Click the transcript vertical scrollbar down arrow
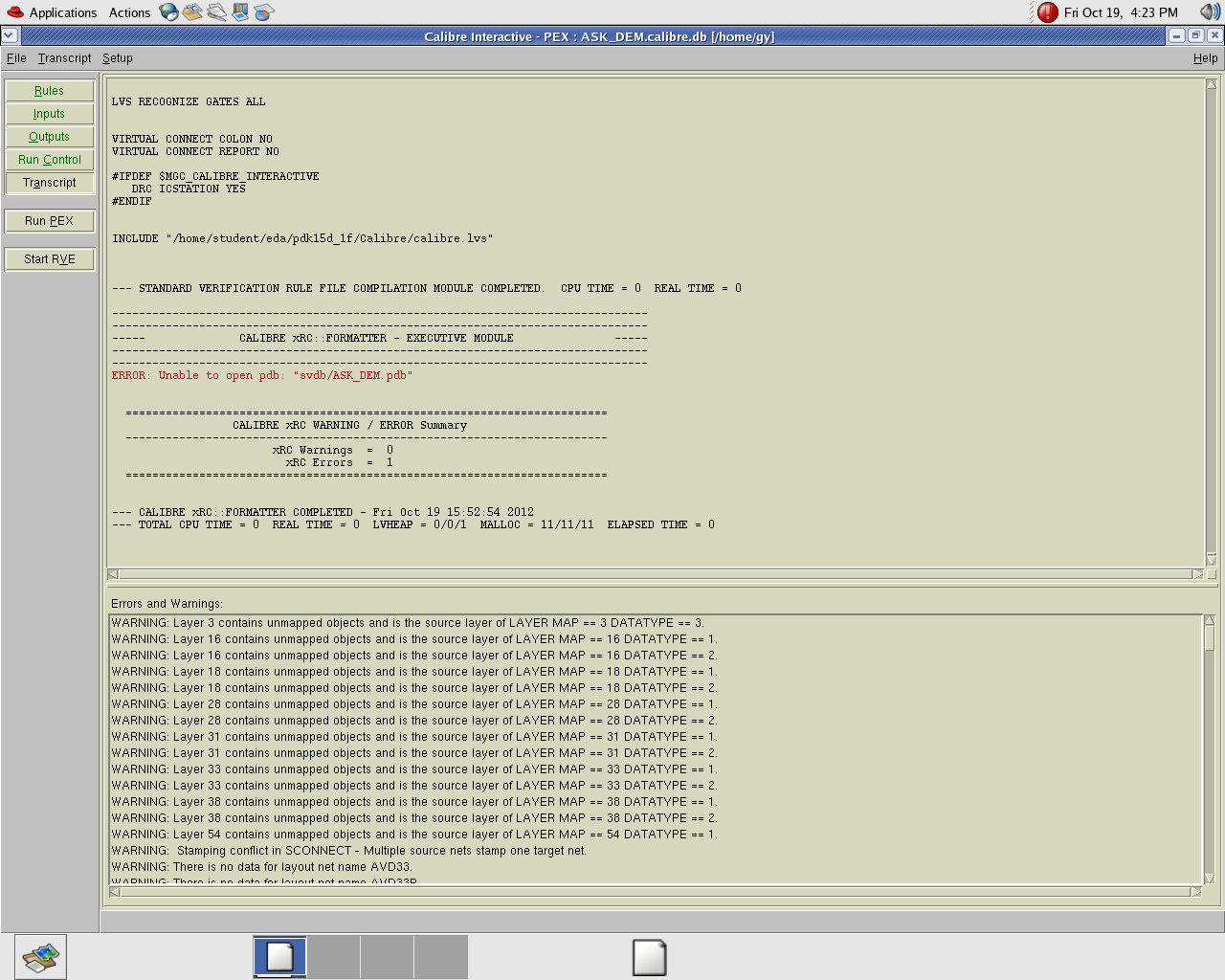This screenshot has width=1225, height=980. click(x=1212, y=560)
